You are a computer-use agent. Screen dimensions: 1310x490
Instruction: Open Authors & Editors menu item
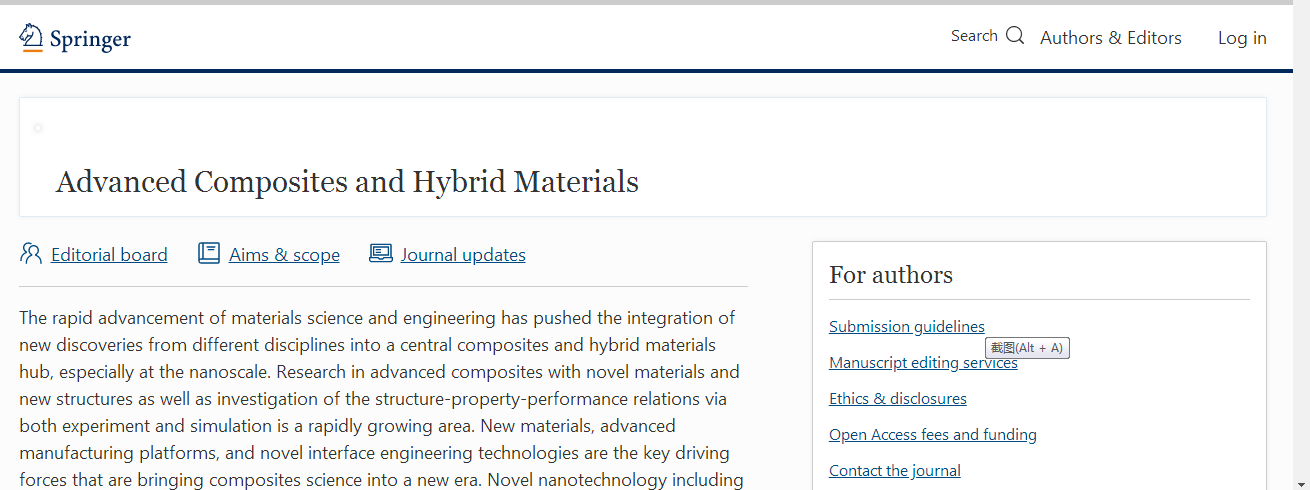click(x=1111, y=38)
